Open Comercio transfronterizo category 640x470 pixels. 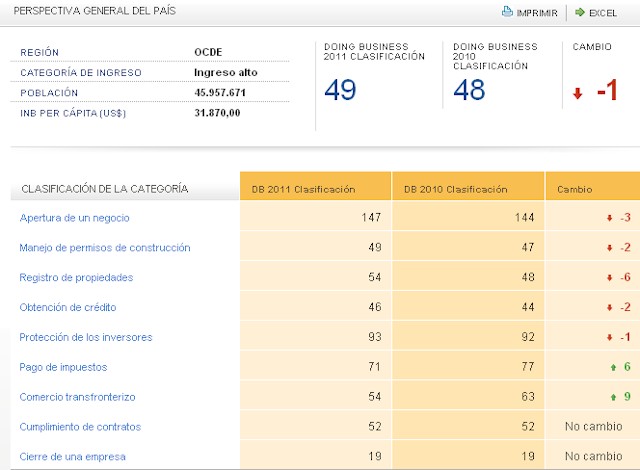(77, 398)
